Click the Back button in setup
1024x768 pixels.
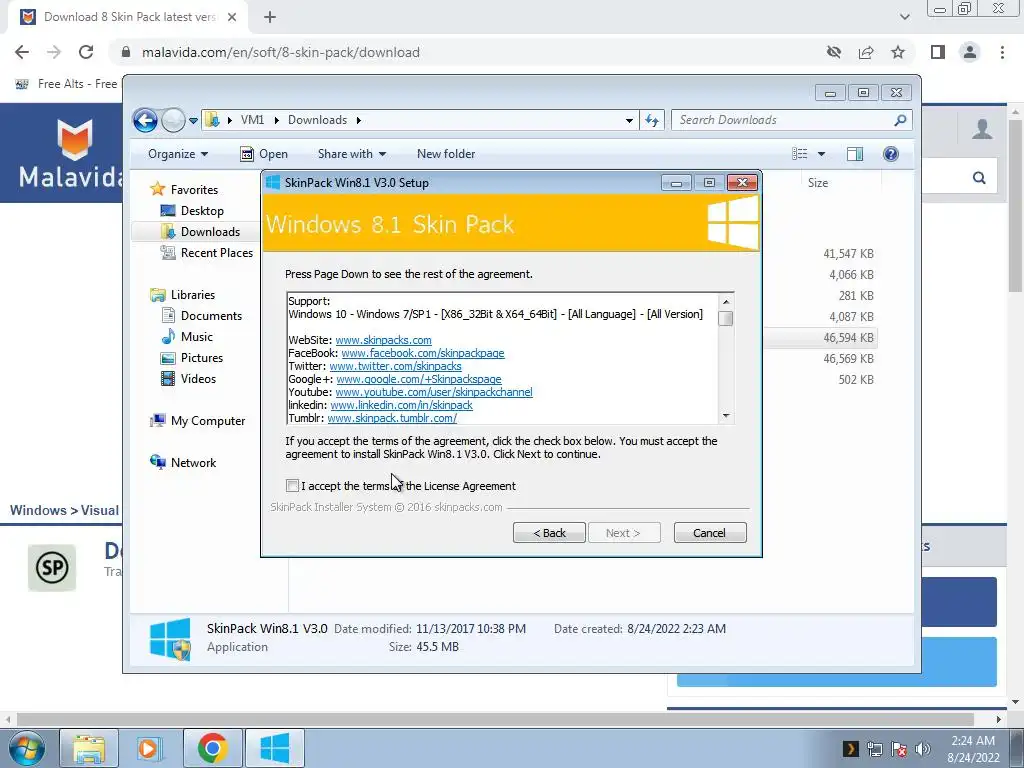point(549,533)
